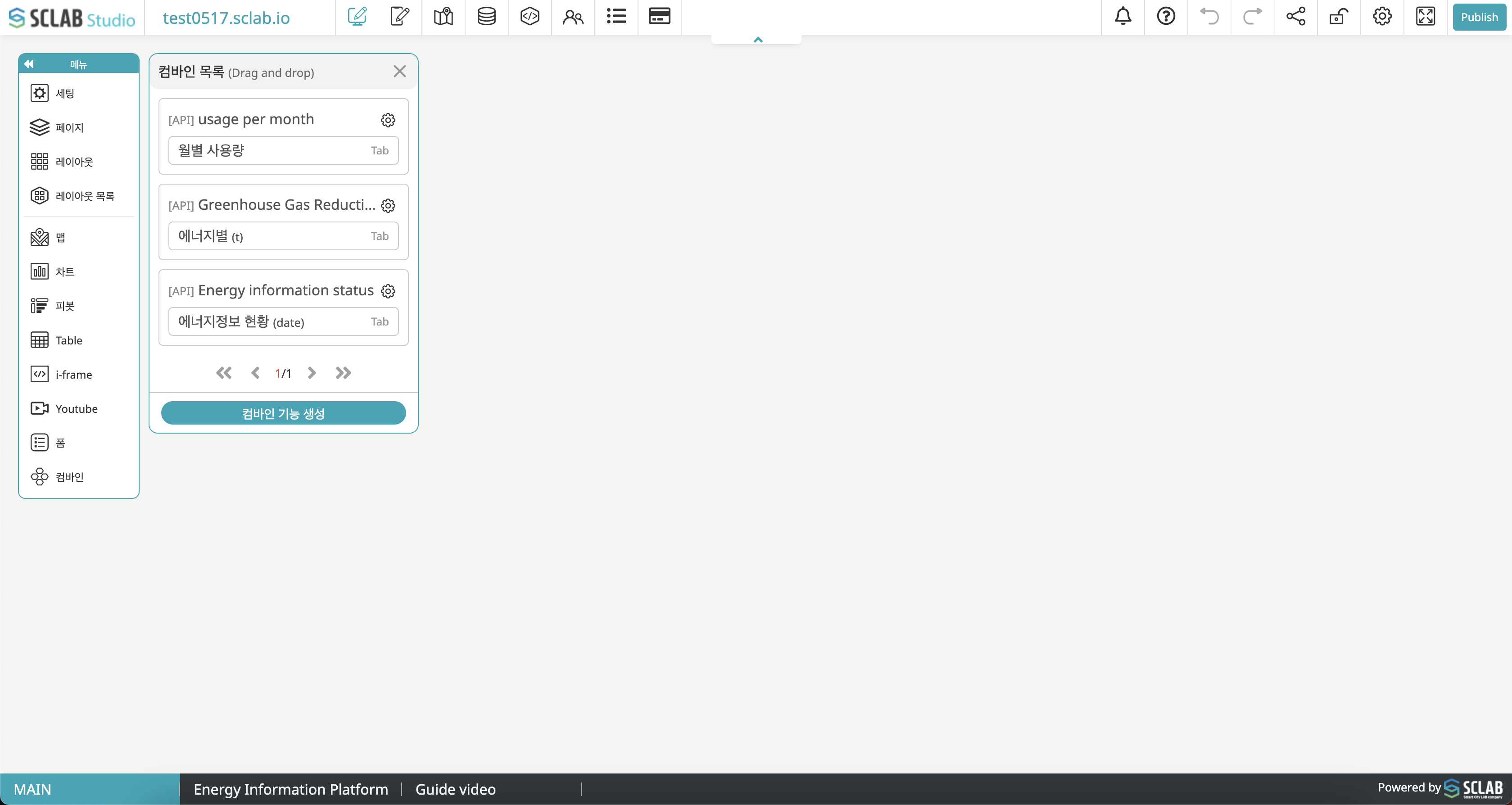Go to first page double-left arrow
Image resolution: width=1512 pixels, height=805 pixels.
224,373
